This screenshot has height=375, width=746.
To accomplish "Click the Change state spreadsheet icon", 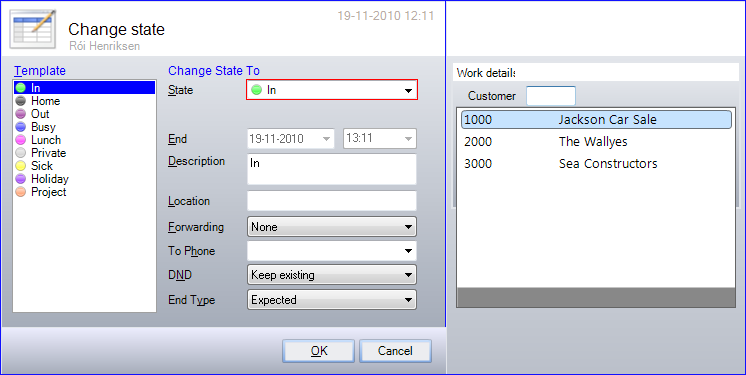I will 32,29.
